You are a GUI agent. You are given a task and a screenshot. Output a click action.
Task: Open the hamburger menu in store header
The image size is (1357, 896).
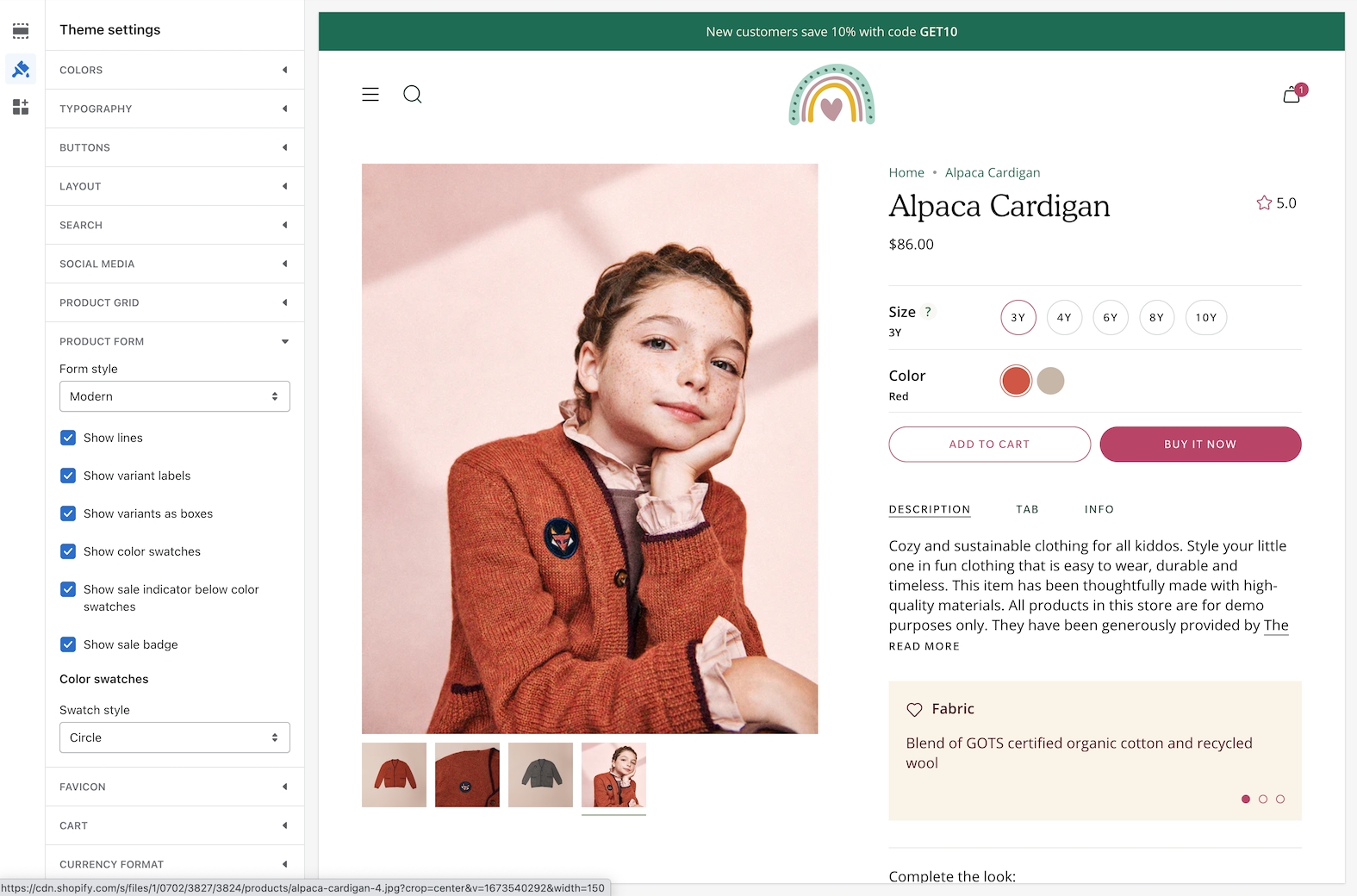click(x=370, y=95)
